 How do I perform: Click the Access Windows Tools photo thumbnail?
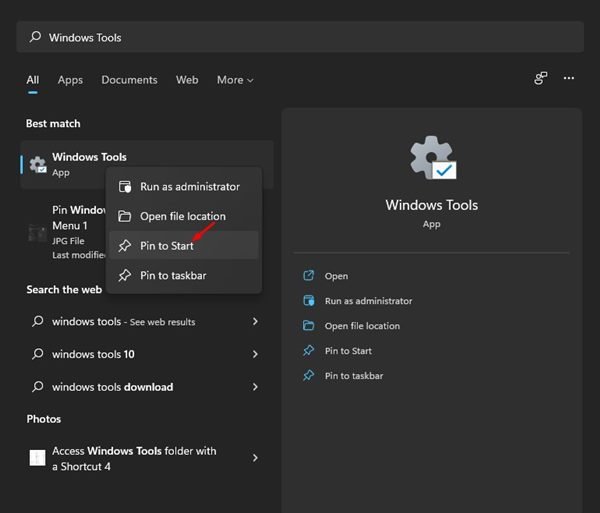click(37, 458)
